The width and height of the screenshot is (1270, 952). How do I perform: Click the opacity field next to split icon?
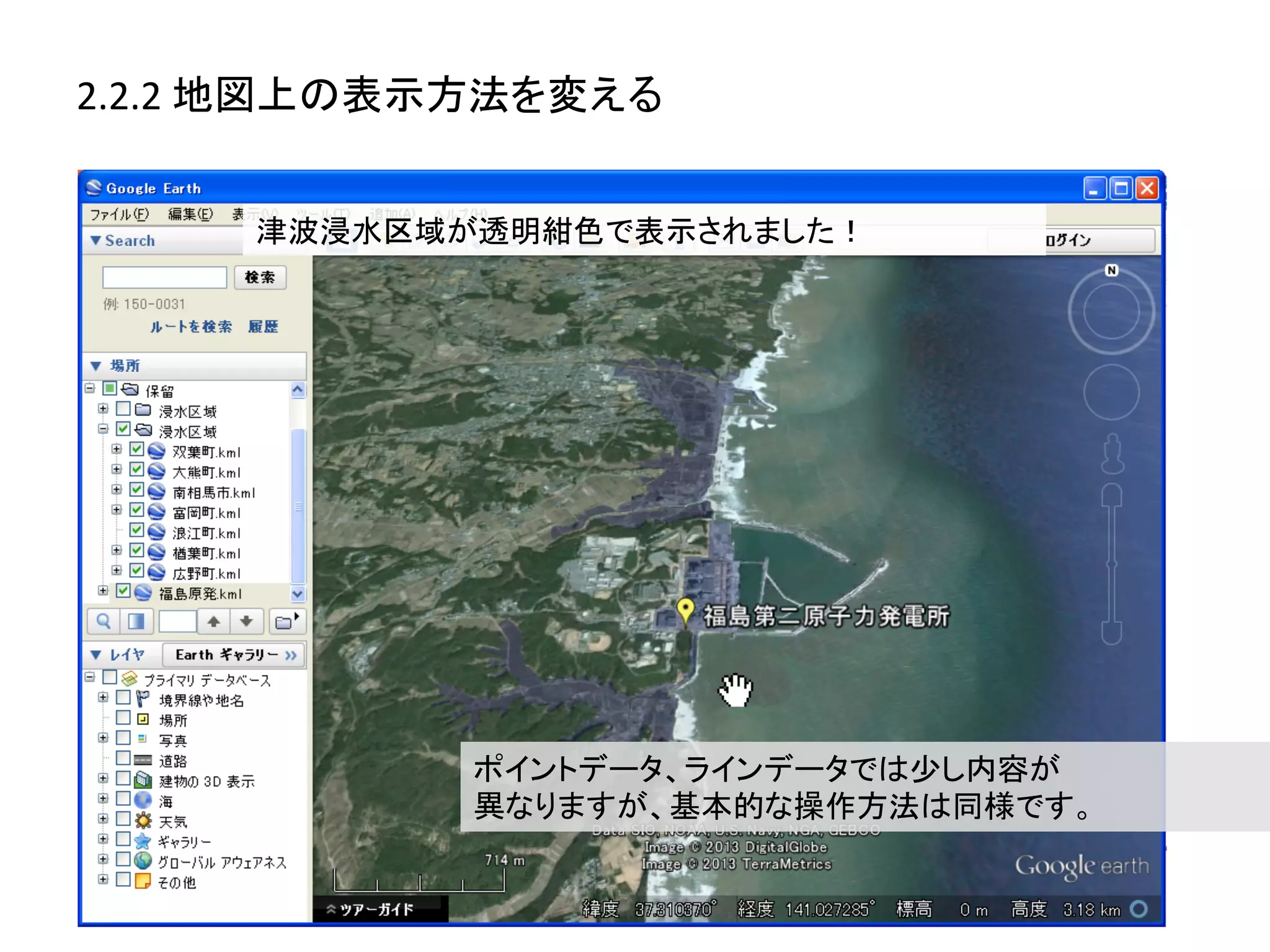coord(177,621)
